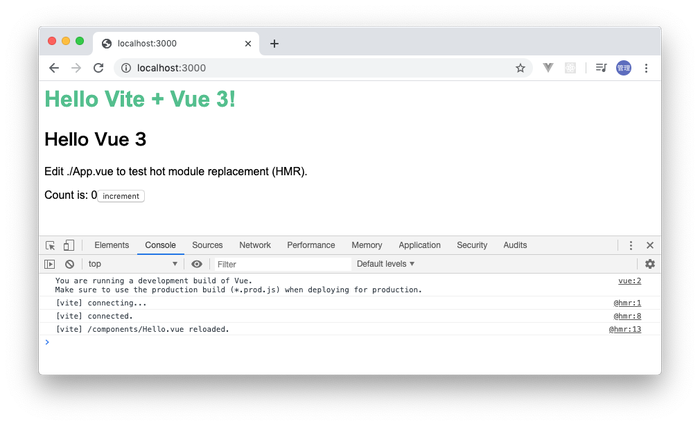
Task: Open console settings gear
Action: tap(650, 264)
